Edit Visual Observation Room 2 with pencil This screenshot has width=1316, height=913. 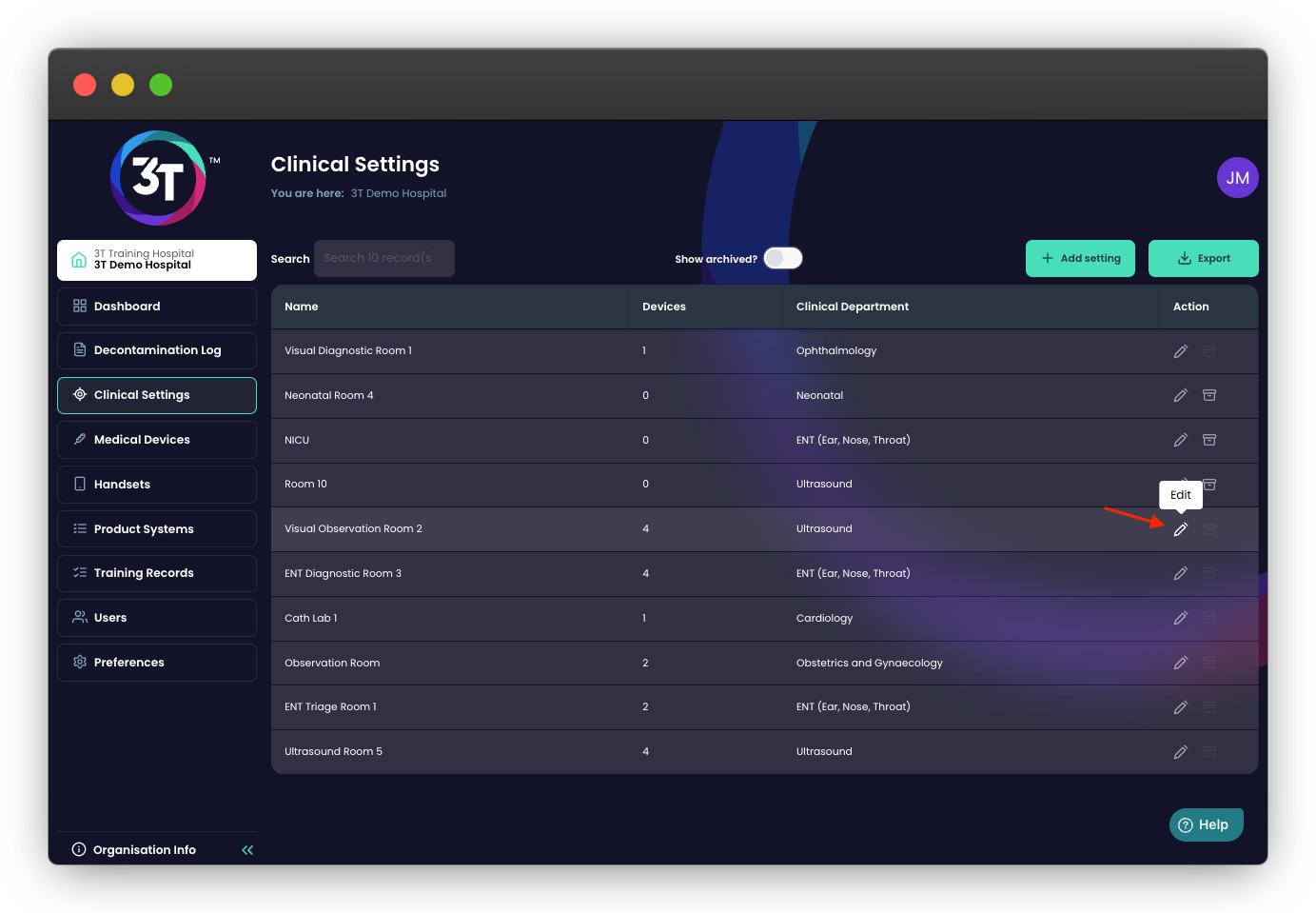[1180, 529]
